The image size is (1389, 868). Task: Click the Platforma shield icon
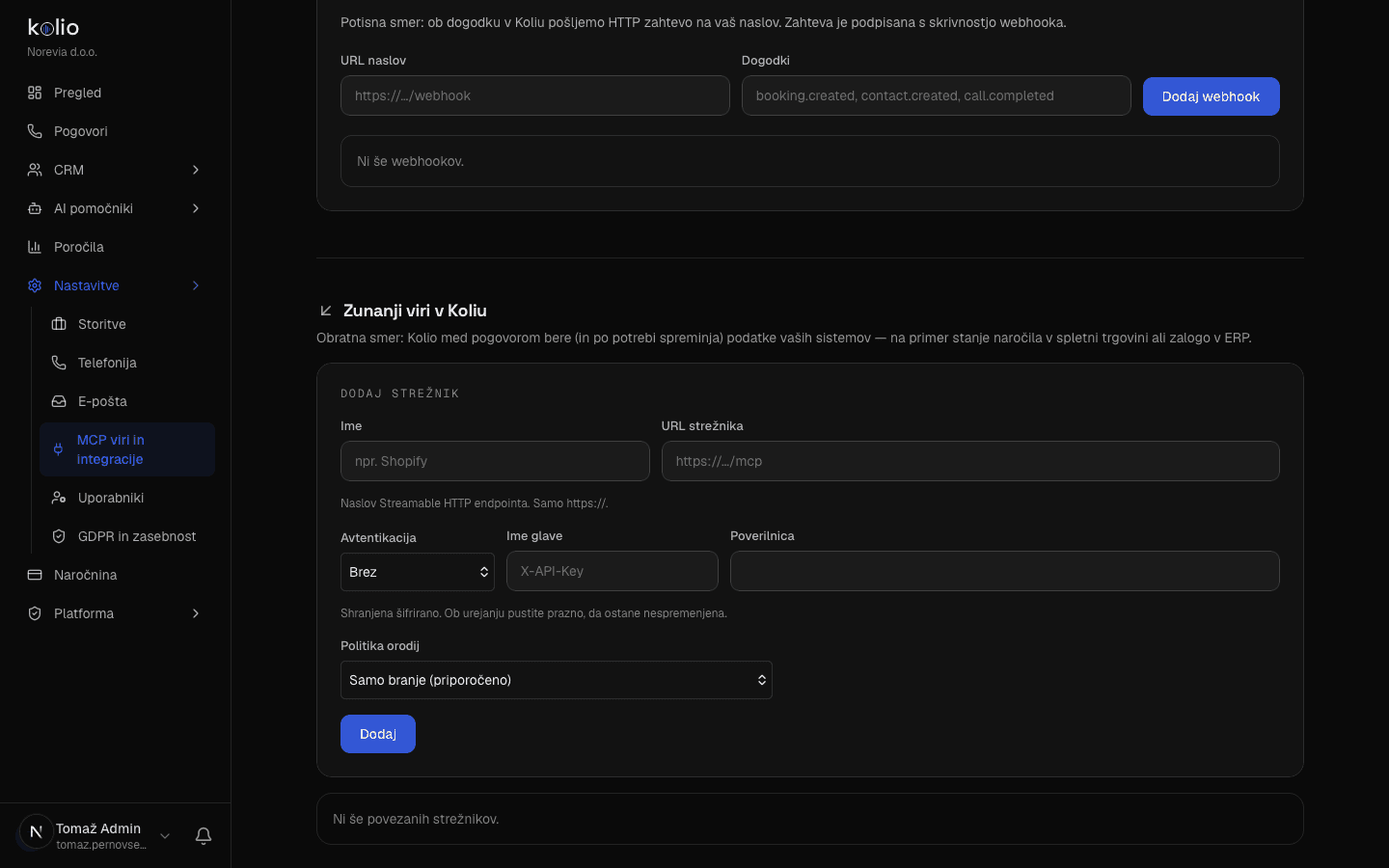[x=35, y=613]
